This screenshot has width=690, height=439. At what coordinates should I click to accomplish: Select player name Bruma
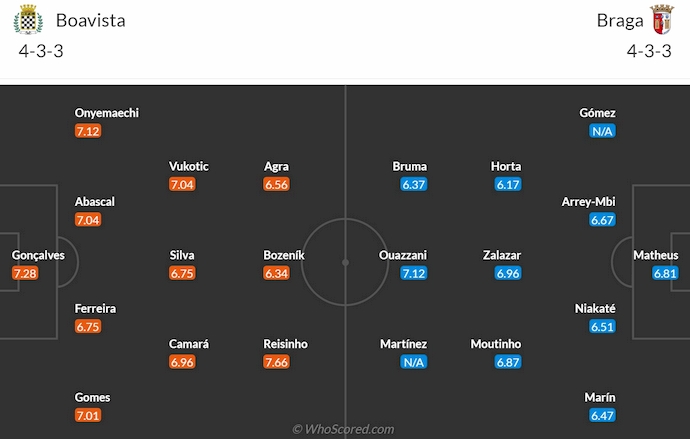click(x=410, y=166)
